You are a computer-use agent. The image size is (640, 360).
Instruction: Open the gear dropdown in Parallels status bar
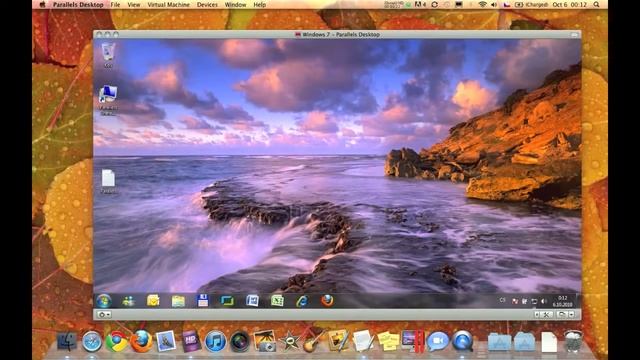[104, 315]
